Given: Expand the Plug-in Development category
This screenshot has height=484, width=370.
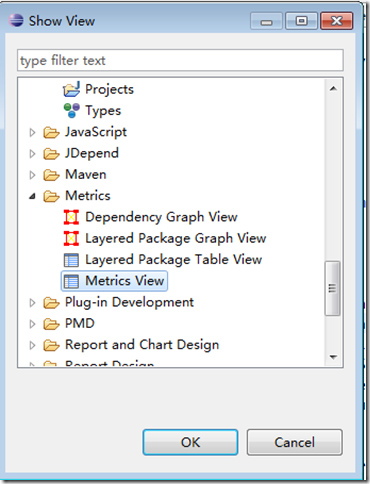Looking at the screenshot, I should pos(32,303).
